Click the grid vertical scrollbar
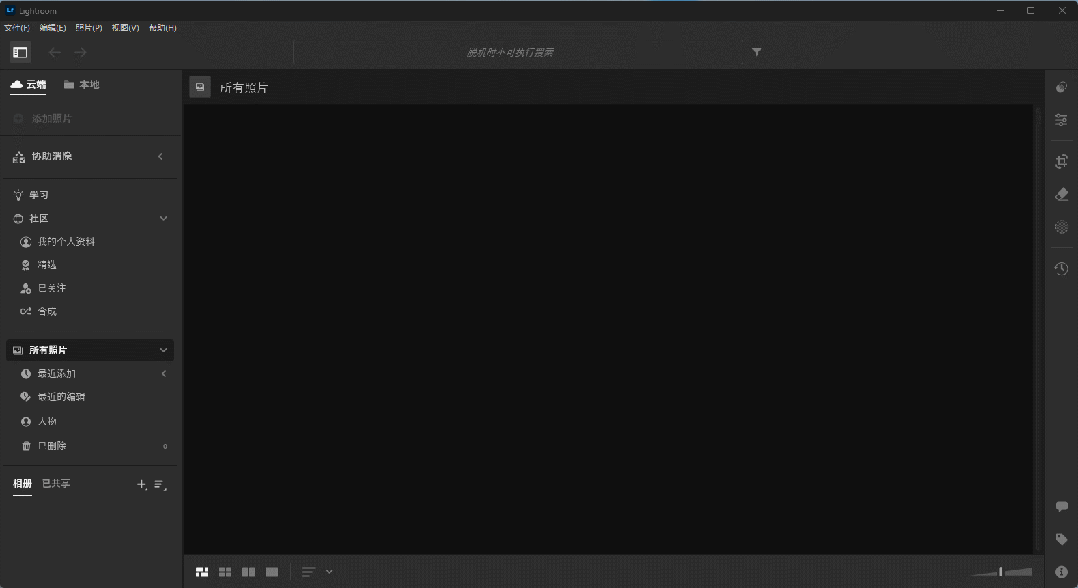The image size is (1078, 588). tap(1038, 329)
